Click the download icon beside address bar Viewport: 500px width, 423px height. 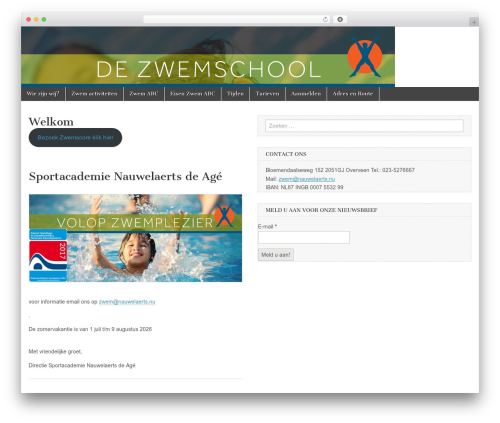pyautogui.click(x=340, y=19)
